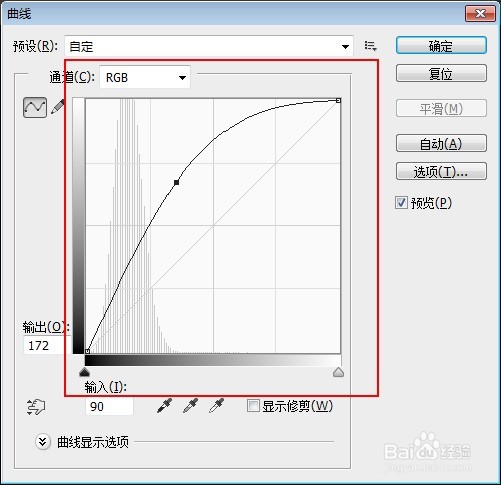Viewport: 501px width, 485px height.
Task: Open the 预设(R) dropdown
Action: (209, 46)
